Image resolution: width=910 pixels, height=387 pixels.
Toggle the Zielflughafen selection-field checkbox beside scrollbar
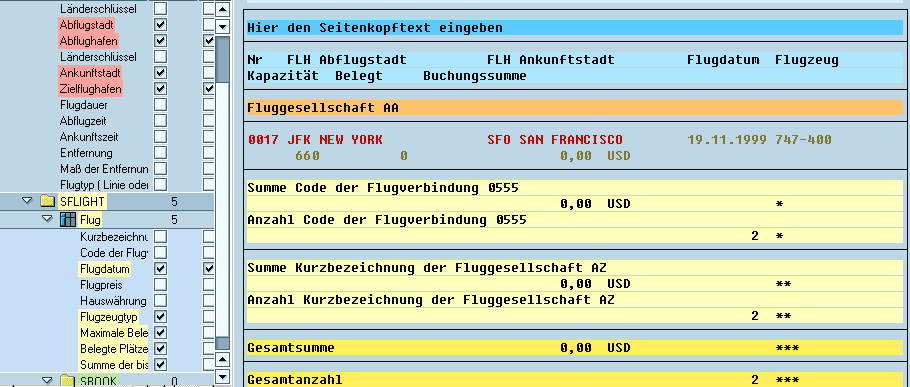209,89
